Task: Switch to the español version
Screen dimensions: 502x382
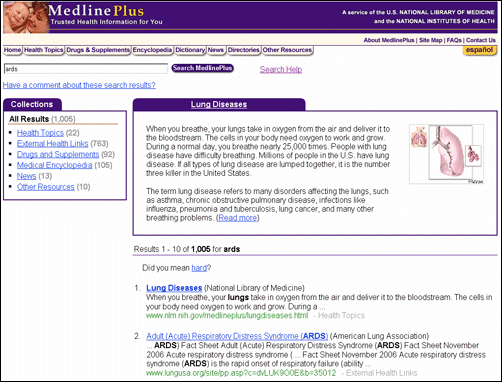Action: [479, 50]
